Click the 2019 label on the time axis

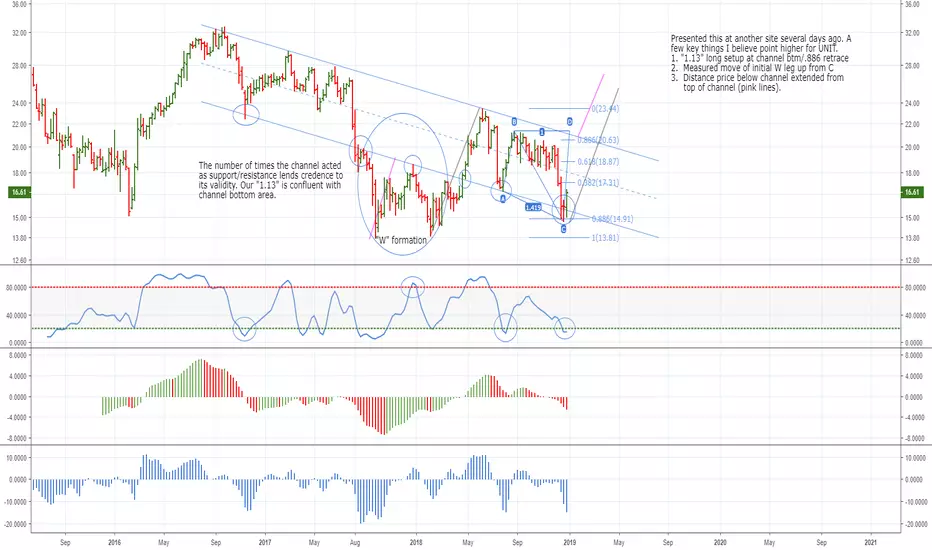pyautogui.click(x=569, y=542)
